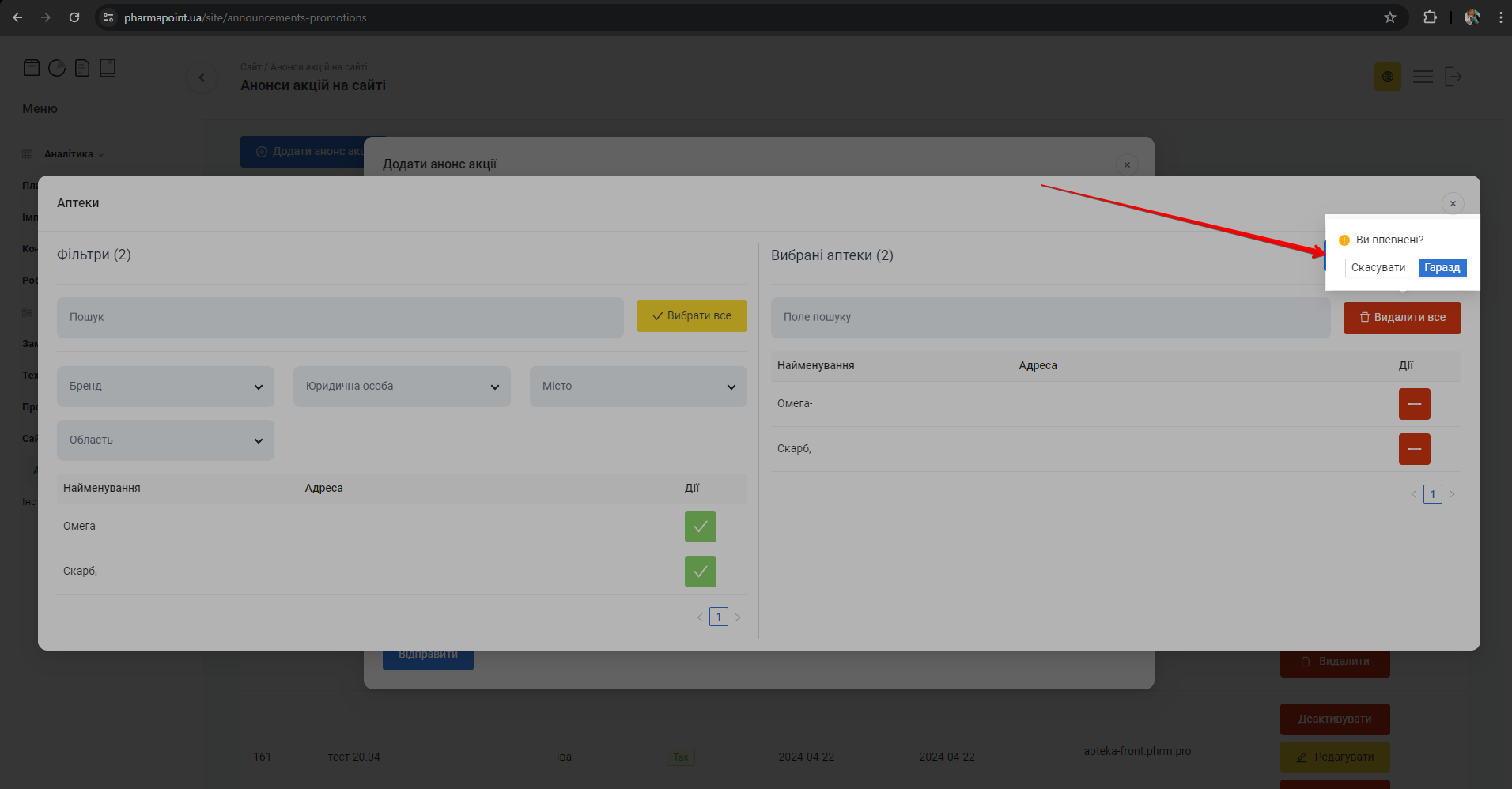The image size is (1512, 789).
Task: Click the Пошук filter search field
Action: pos(340,318)
